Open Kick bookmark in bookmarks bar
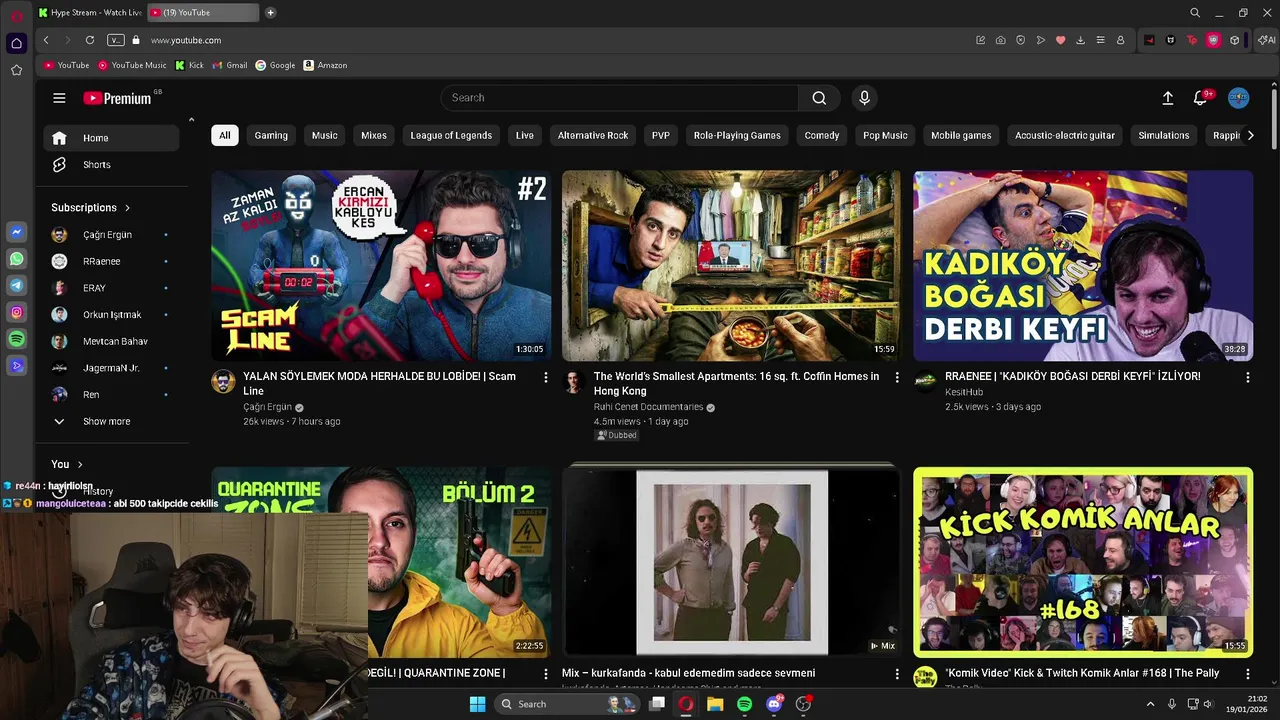Image resolution: width=1280 pixels, height=720 pixels. (x=189, y=65)
